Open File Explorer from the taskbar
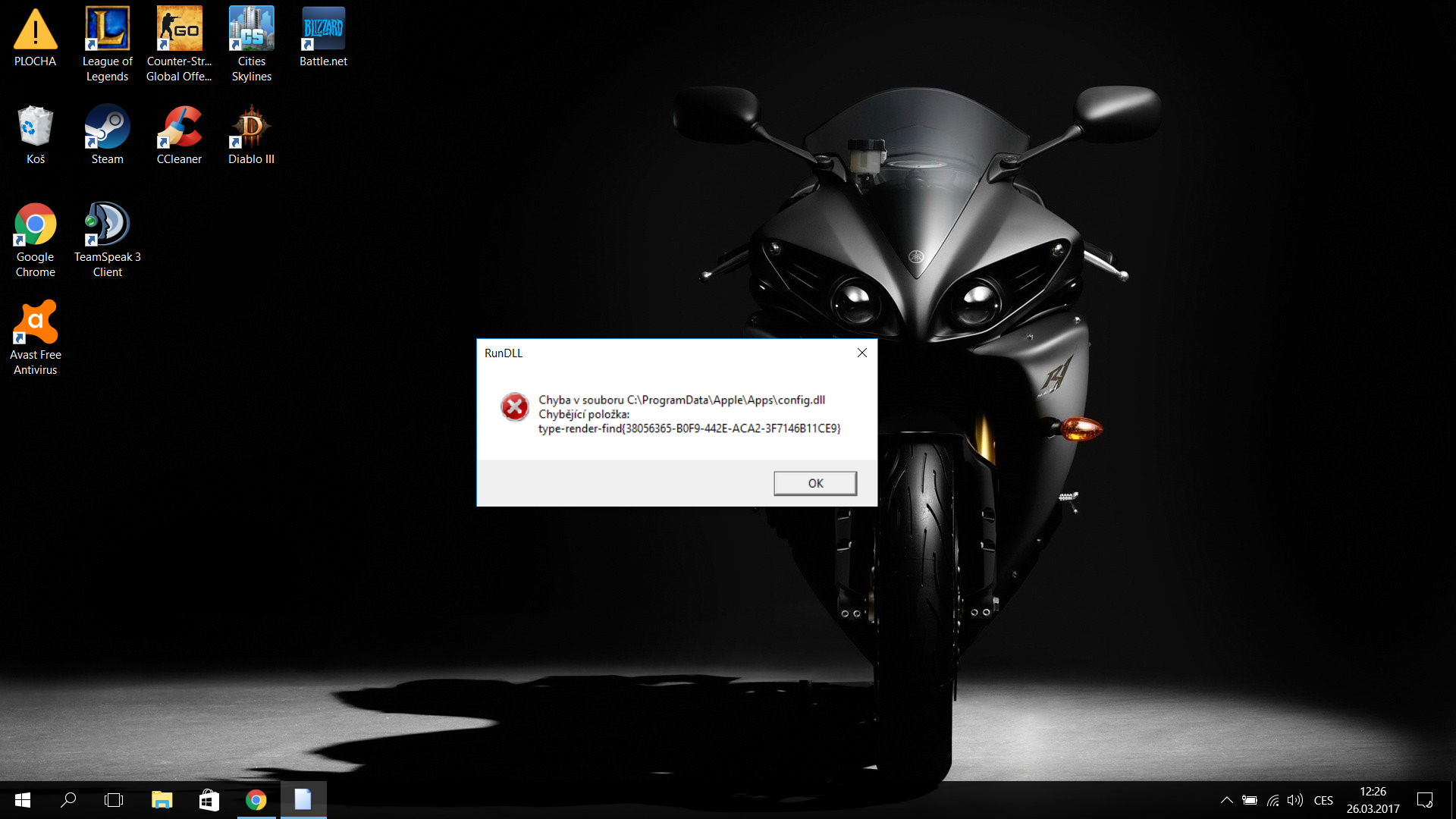This screenshot has width=1456, height=819. (162, 800)
